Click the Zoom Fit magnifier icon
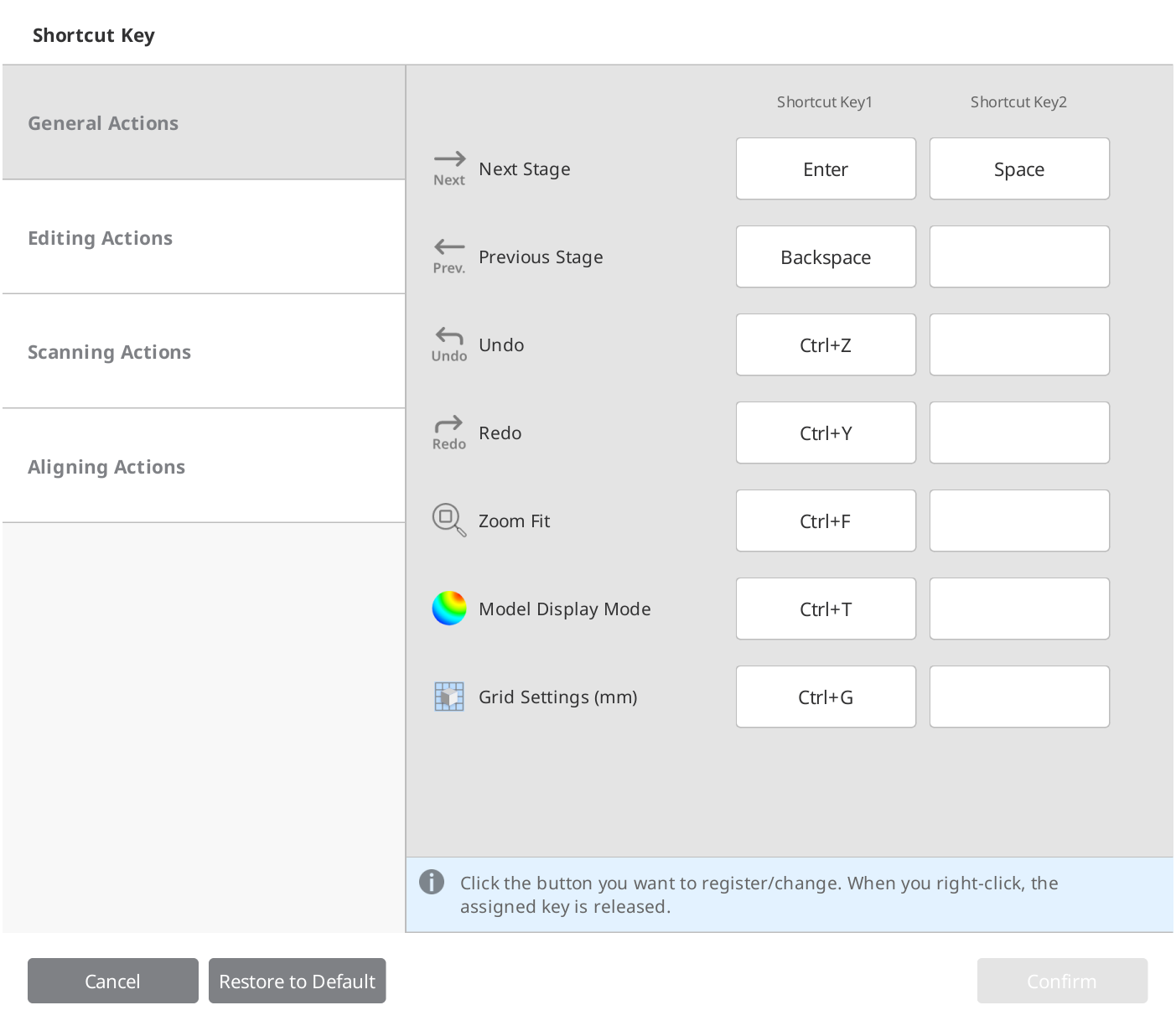1176x1031 pixels. [x=449, y=520]
